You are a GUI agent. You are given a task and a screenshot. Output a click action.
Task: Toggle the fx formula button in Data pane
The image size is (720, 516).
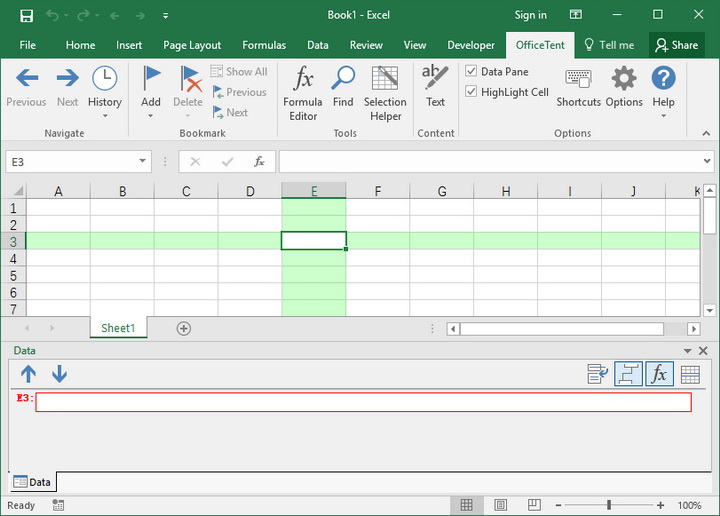(659, 374)
